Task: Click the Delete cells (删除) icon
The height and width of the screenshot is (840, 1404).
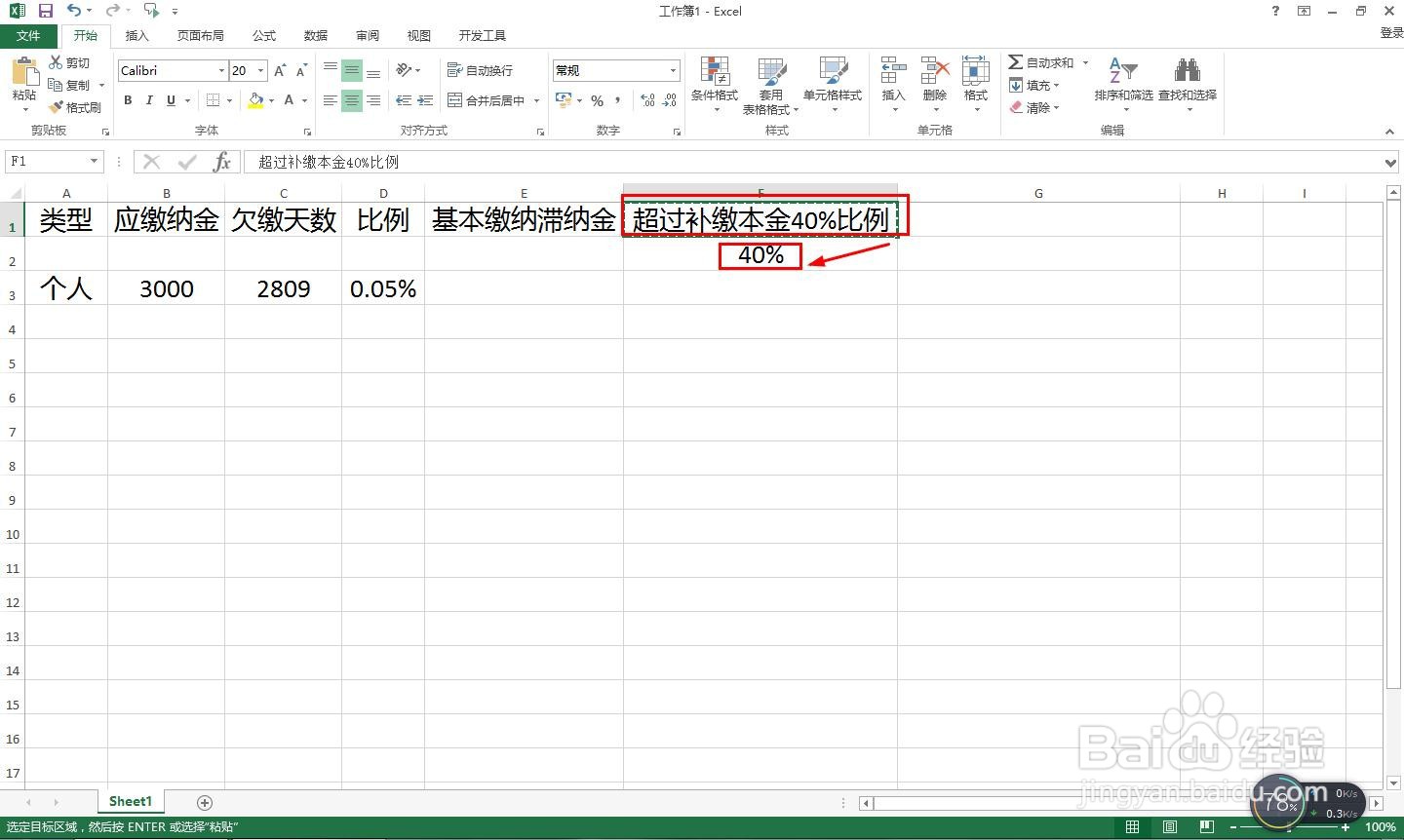Action: [935, 84]
